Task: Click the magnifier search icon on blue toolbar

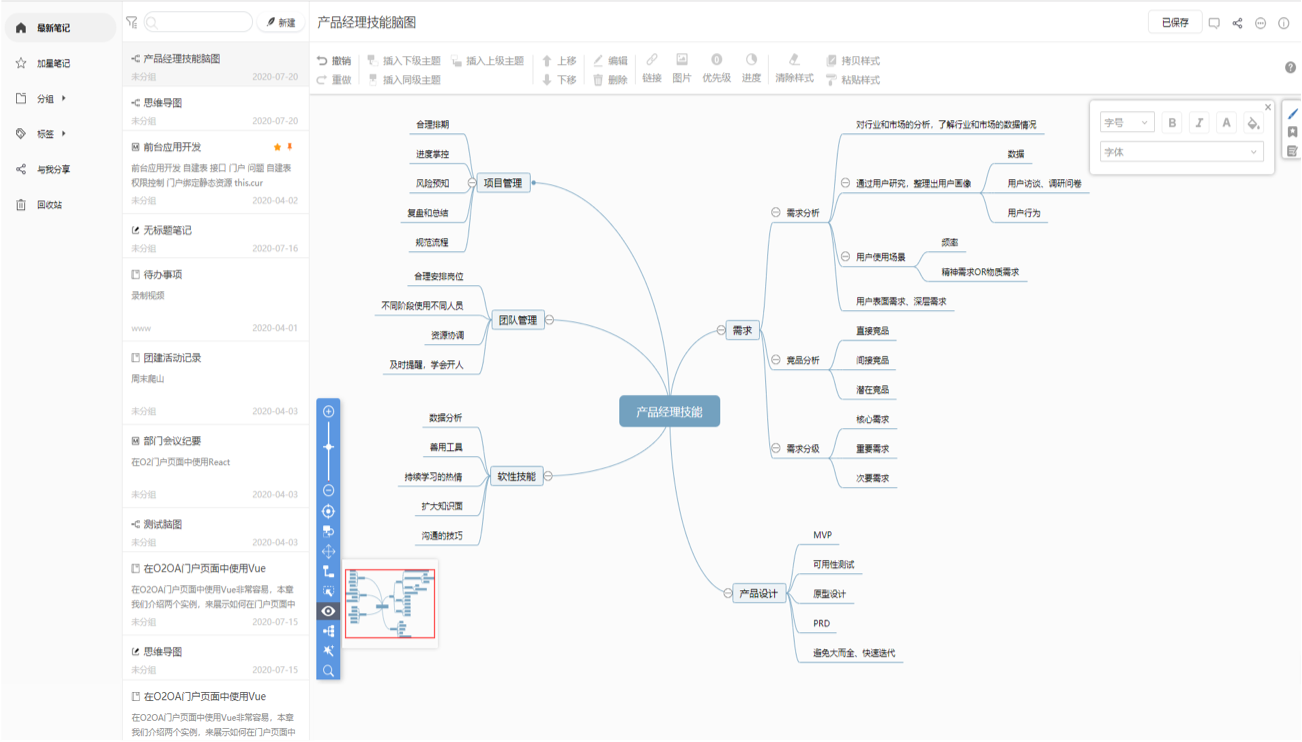Action: [x=328, y=670]
